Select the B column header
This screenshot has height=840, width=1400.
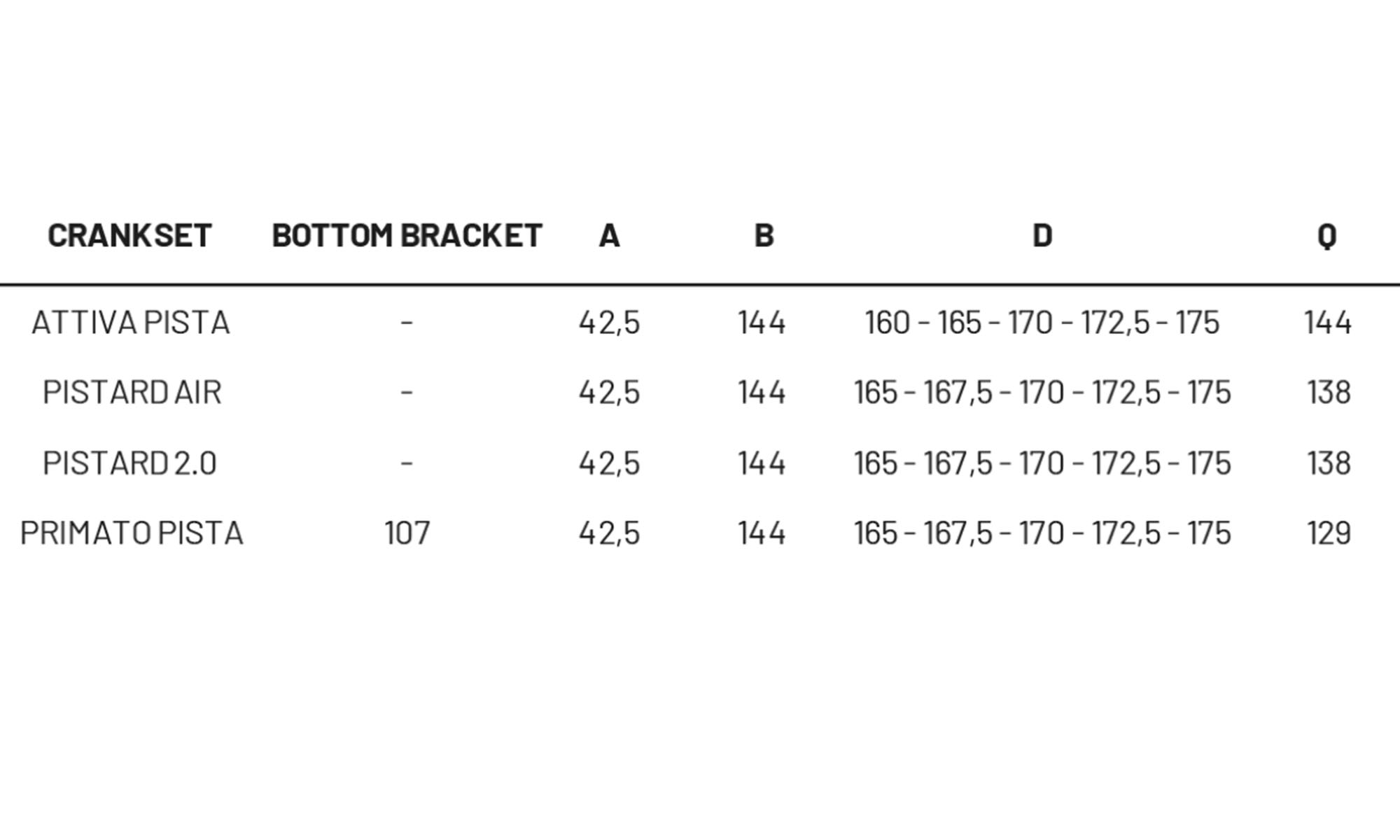(764, 235)
